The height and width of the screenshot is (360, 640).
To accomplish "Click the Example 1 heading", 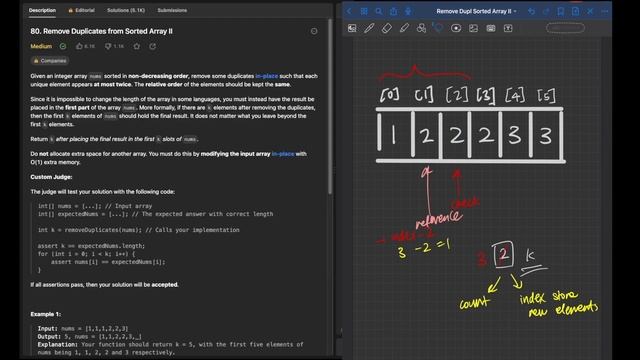I will (45, 314).
